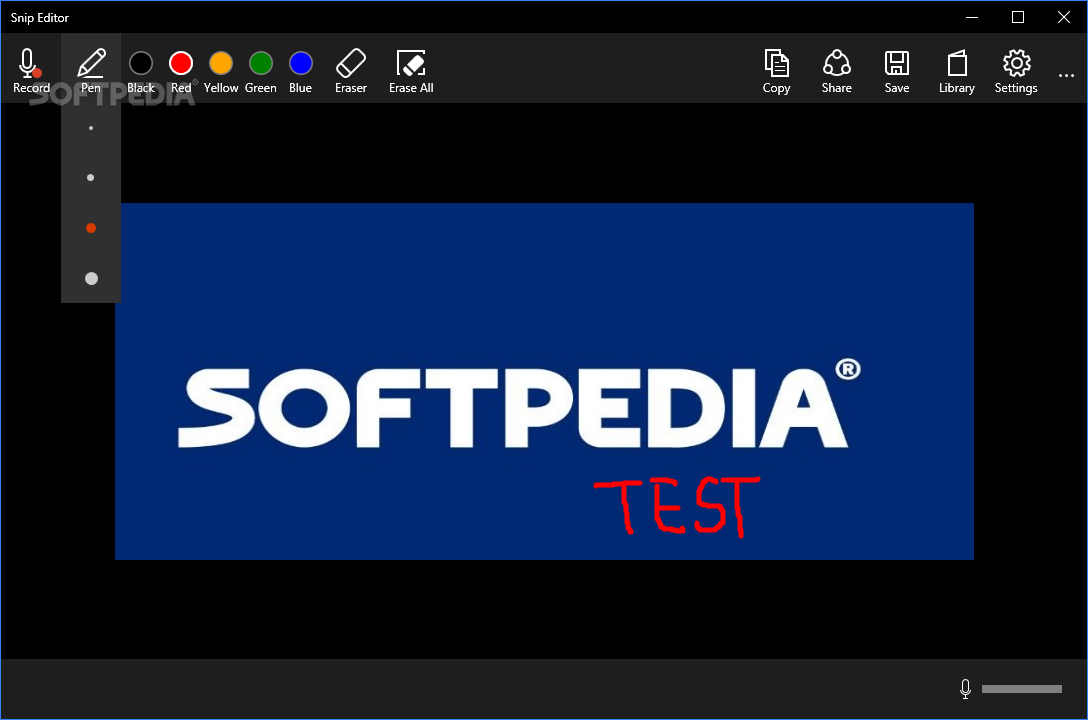Open the Library

coord(957,70)
